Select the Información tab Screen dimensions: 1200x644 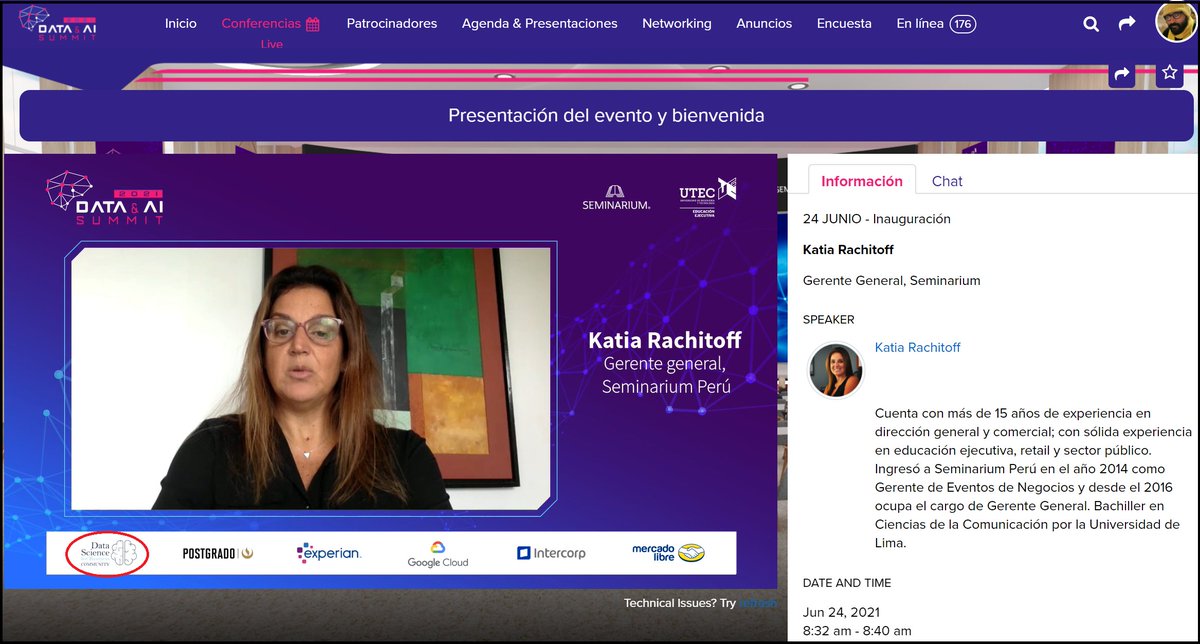[861, 181]
